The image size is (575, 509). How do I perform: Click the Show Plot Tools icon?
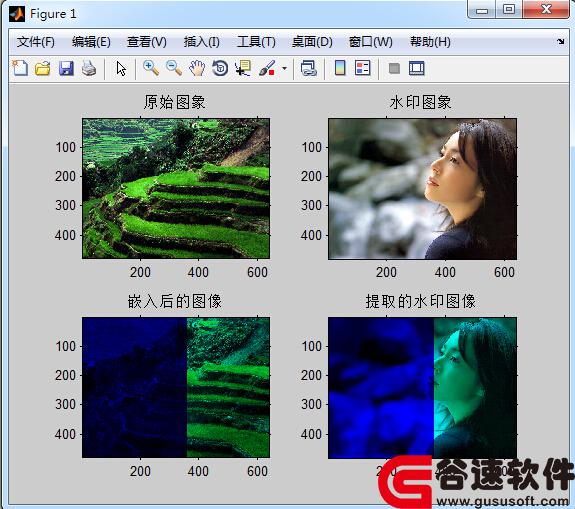(417, 69)
